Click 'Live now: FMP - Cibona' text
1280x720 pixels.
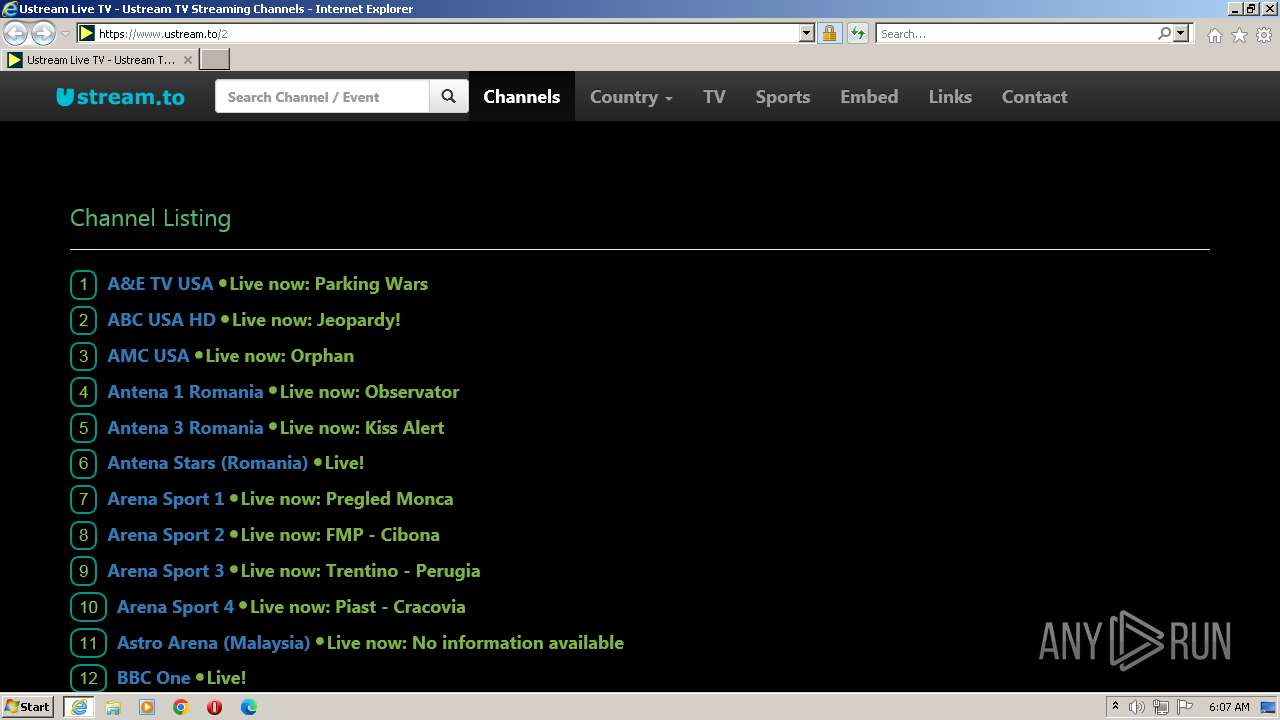tap(340, 535)
